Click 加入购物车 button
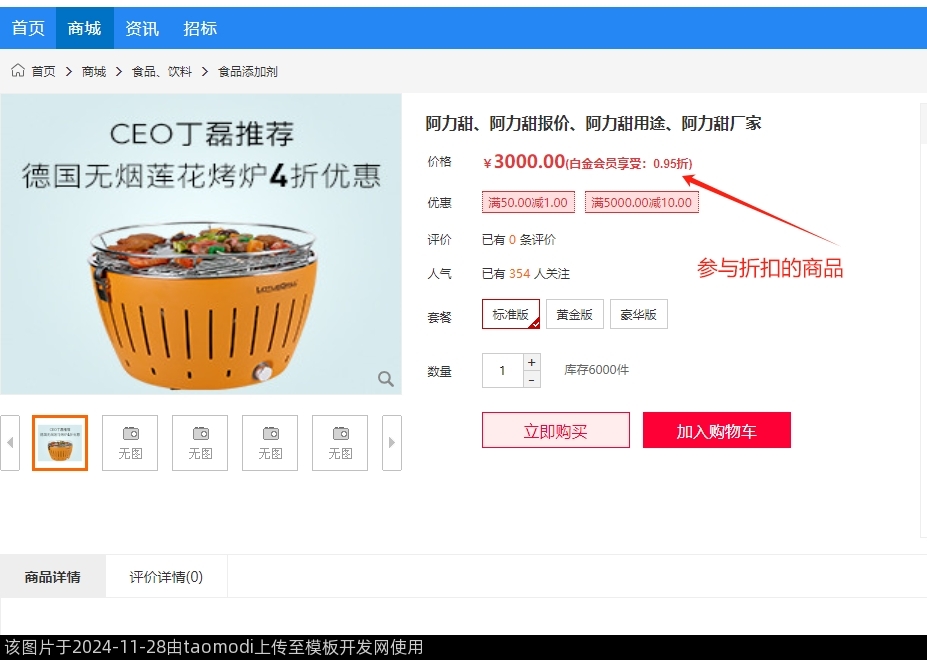 pyautogui.click(x=717, y=430)
